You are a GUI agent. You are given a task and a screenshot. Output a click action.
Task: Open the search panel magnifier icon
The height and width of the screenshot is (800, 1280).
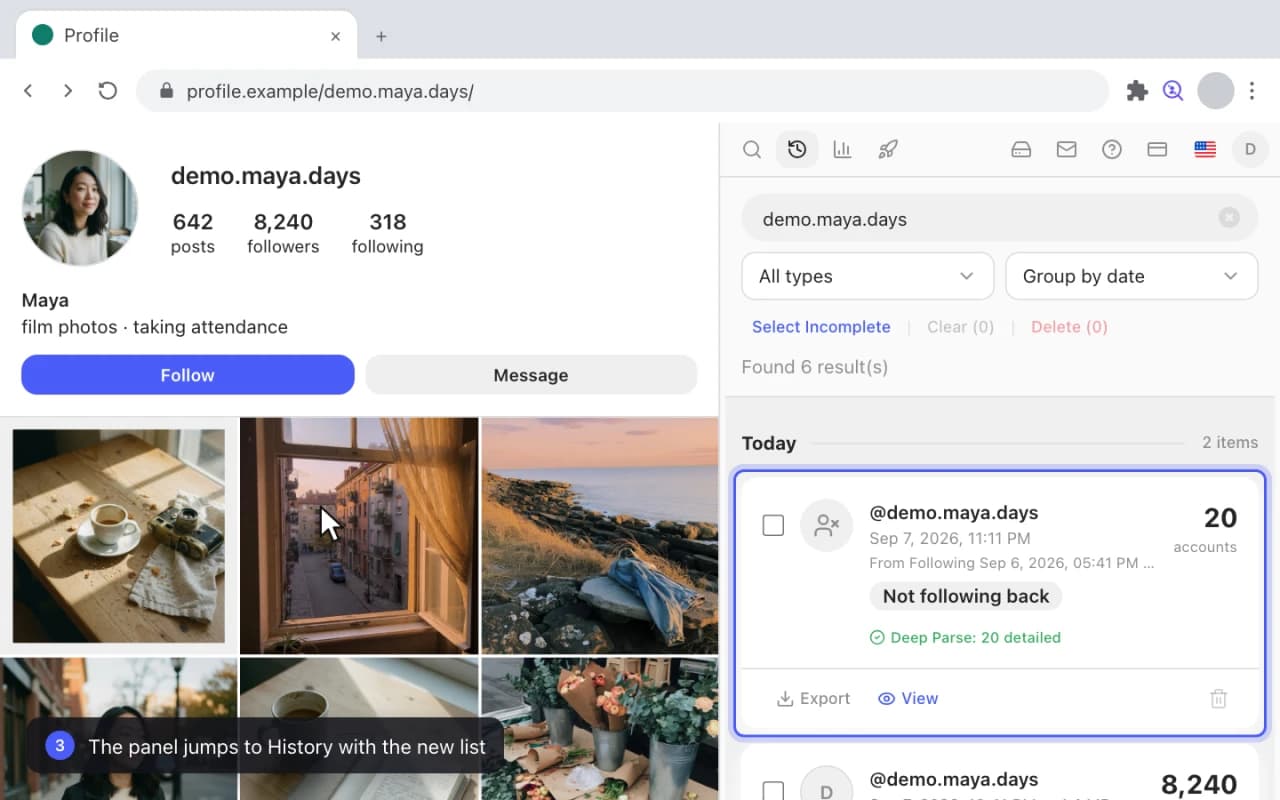tap(752, 150)
